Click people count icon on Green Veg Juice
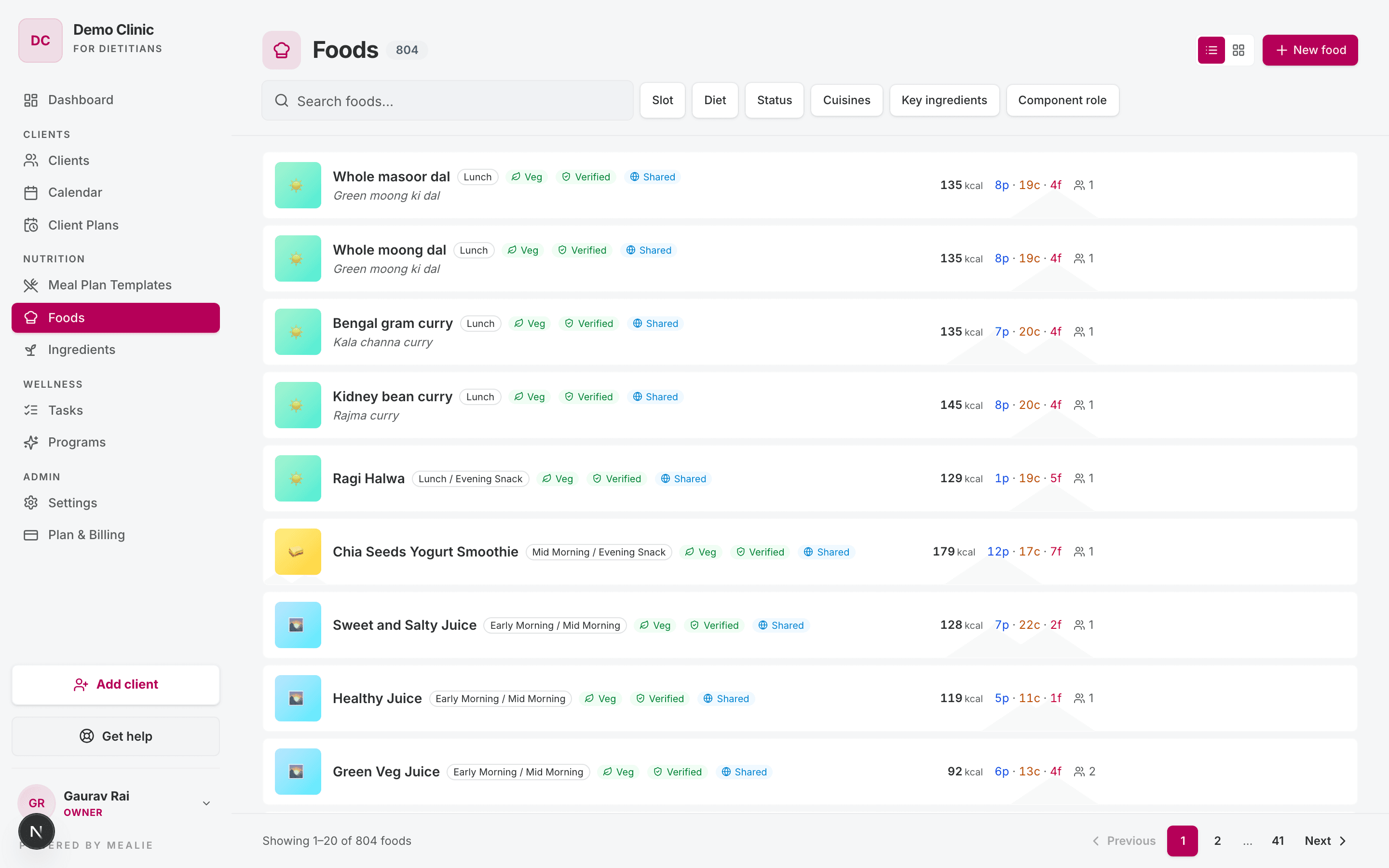 click(x=1080, y=772)
